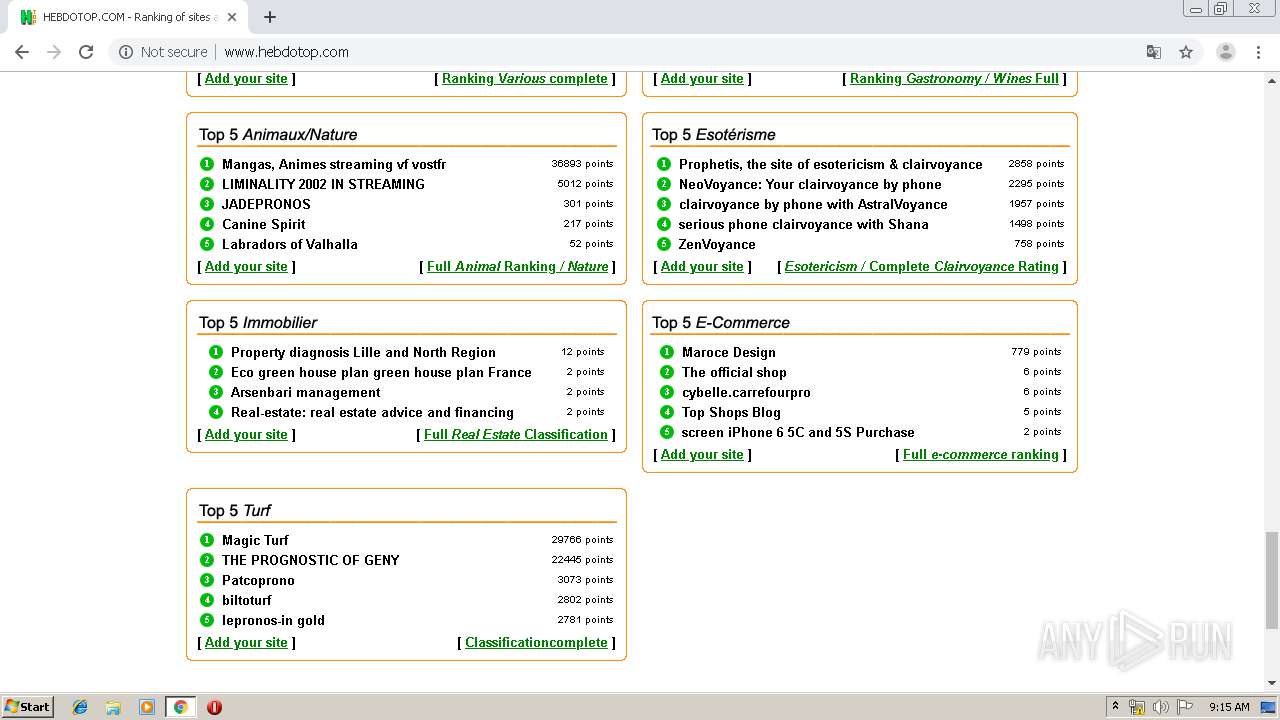Open the Classificationcomplete link in Turf
The image size is (1280, 720).
pyautogui.click(x=536, y=642)
